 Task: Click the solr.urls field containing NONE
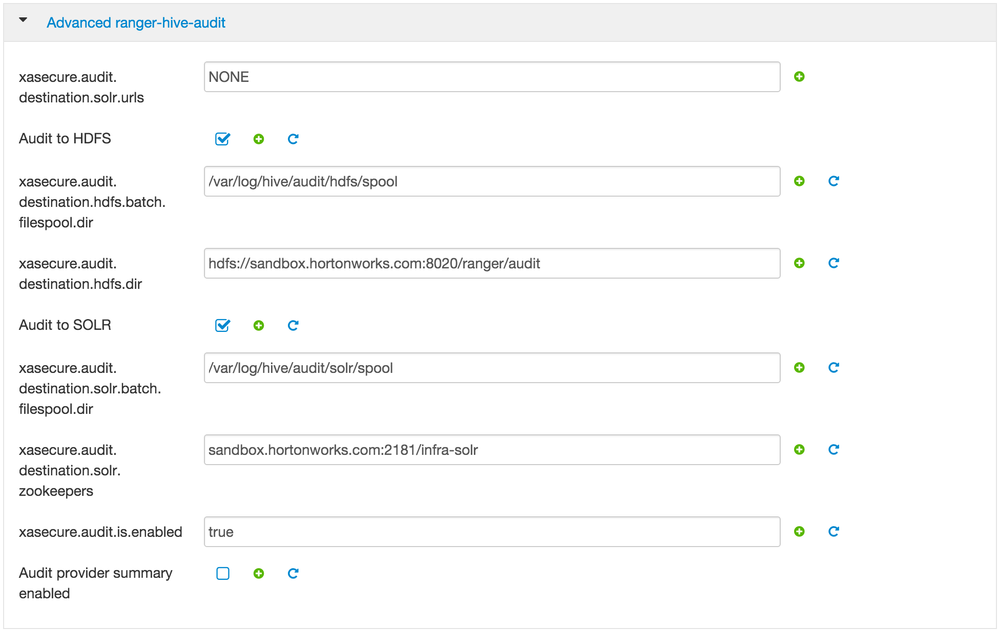pyautogui.click(x=491, y=77)
